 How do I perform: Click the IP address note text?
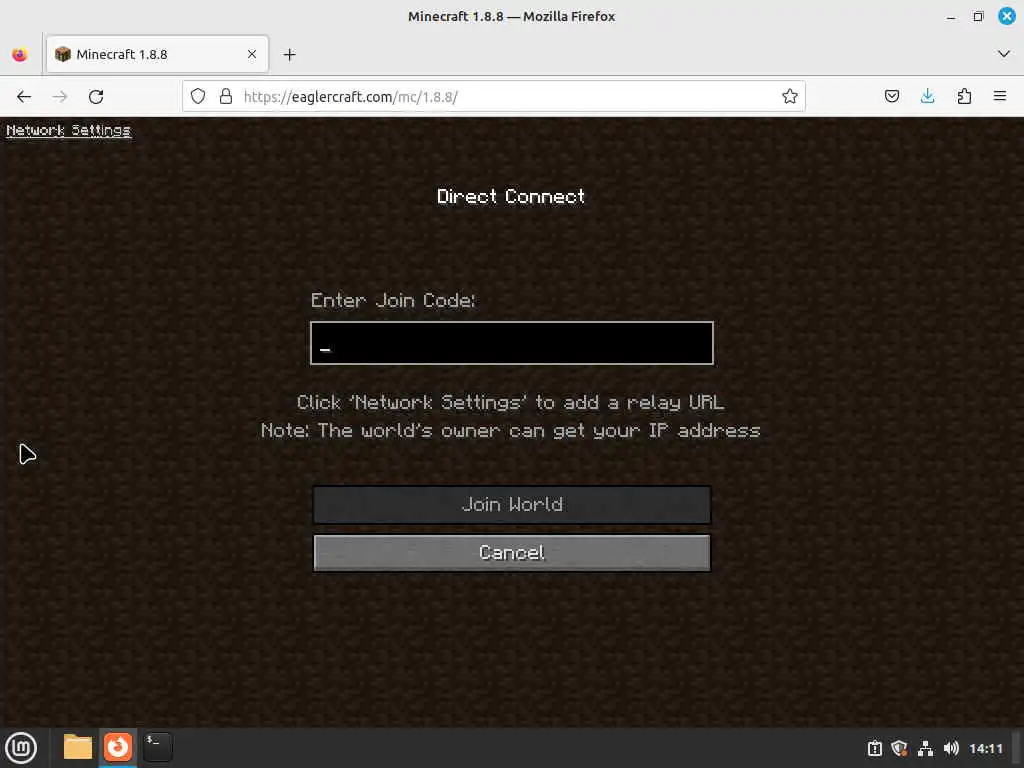[510, 430]
